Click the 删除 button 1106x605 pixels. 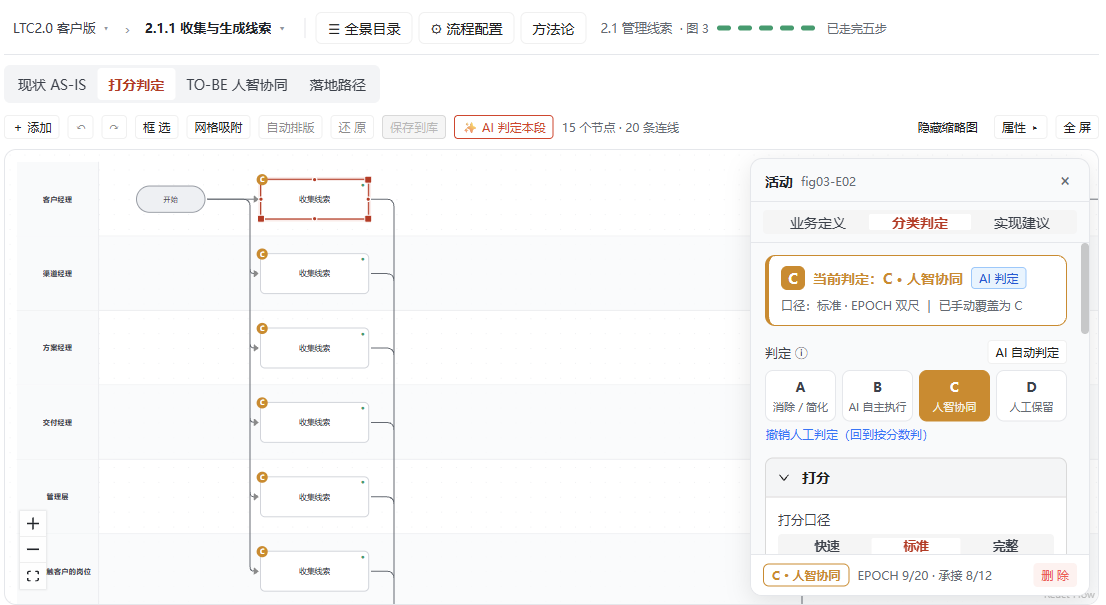tap(1055, 575)
